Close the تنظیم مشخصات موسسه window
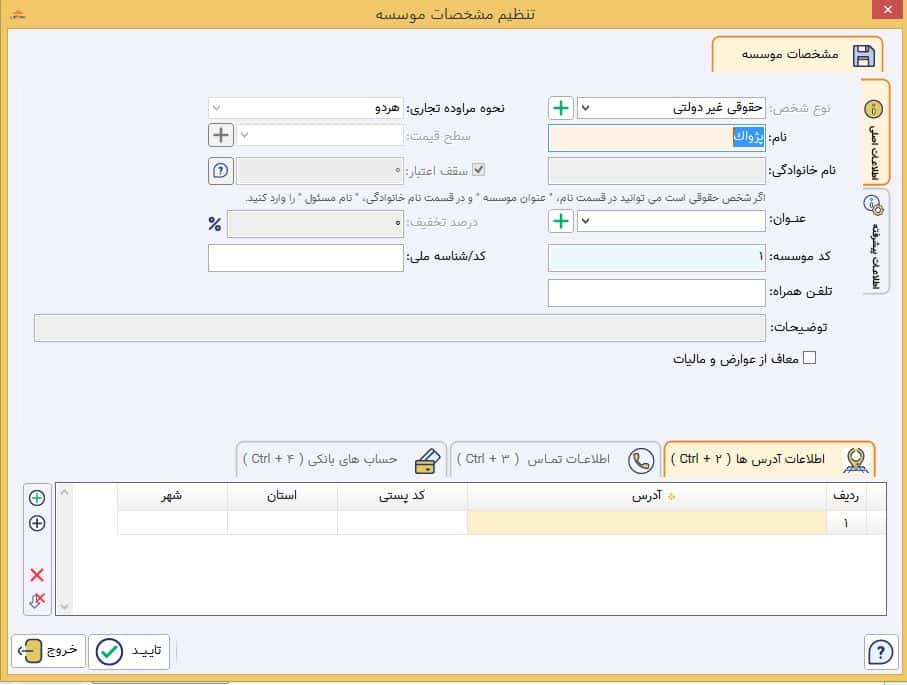Viewport: 907px width, 685px height. [888, 10]
